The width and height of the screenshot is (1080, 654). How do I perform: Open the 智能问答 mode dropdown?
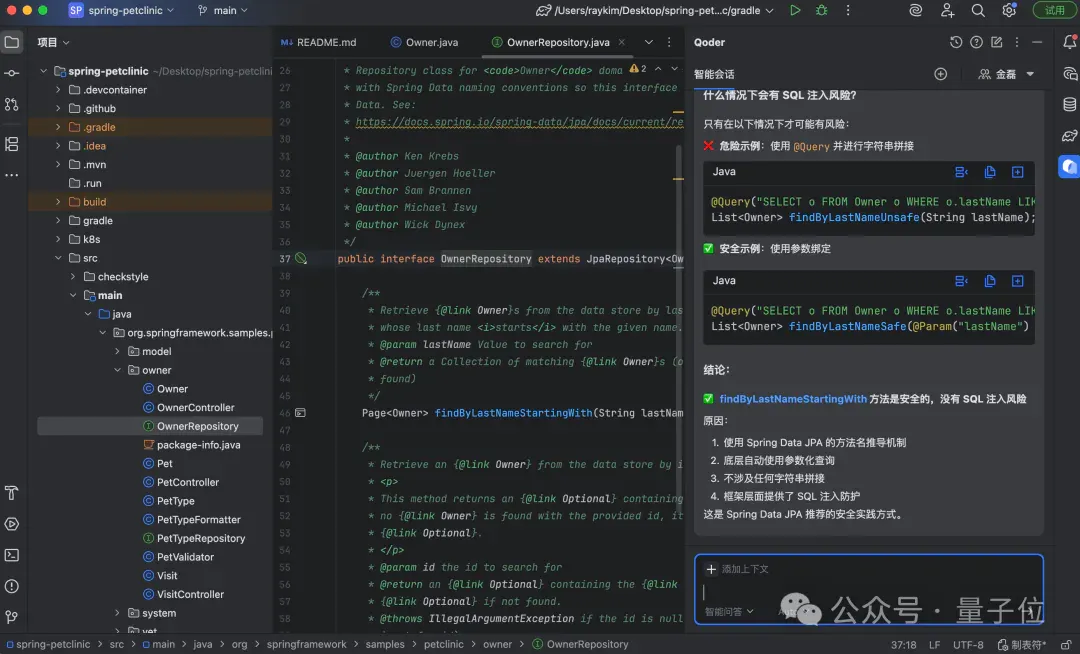(x=729, y=611)
